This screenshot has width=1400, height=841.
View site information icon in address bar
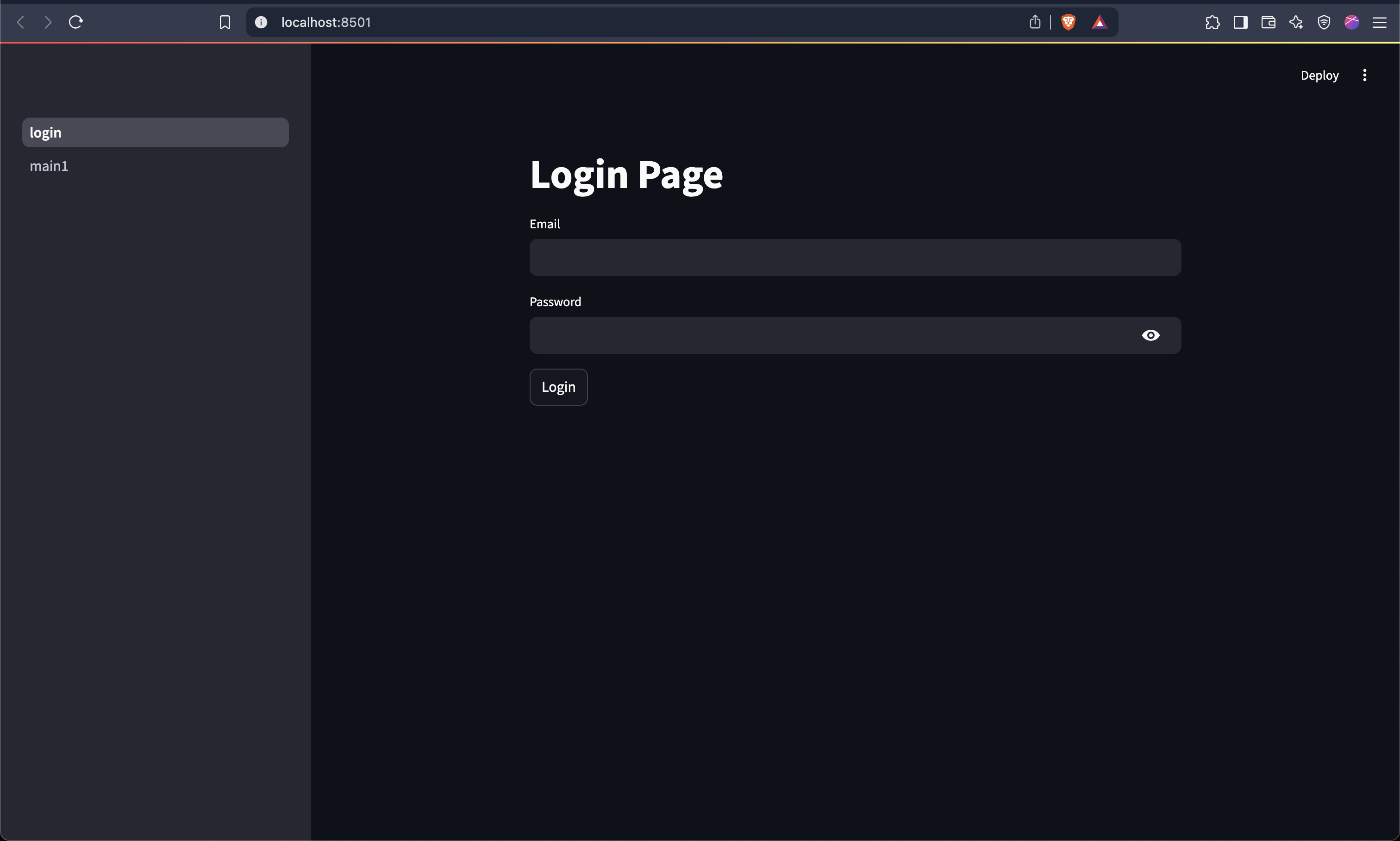coord(261,22)
